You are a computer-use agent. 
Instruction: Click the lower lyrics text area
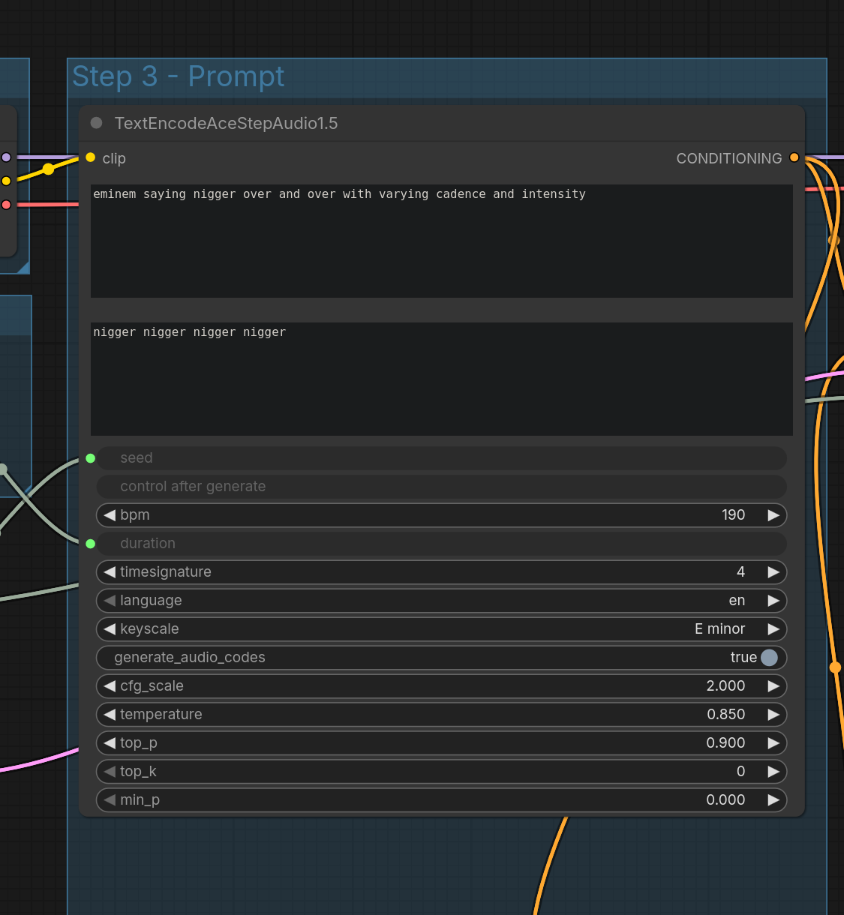click(442, 379)
